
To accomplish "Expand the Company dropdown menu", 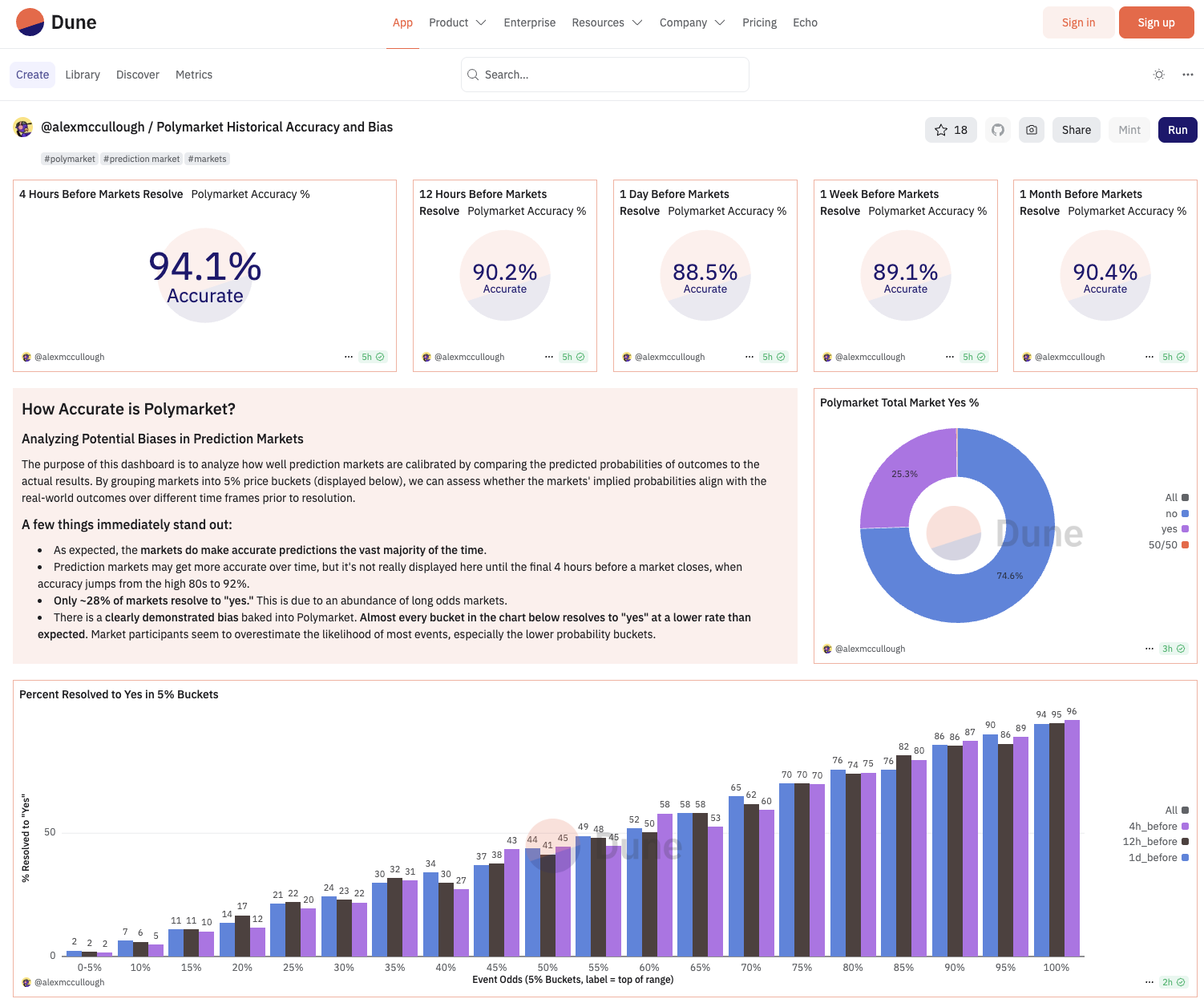I will (692, 22).
